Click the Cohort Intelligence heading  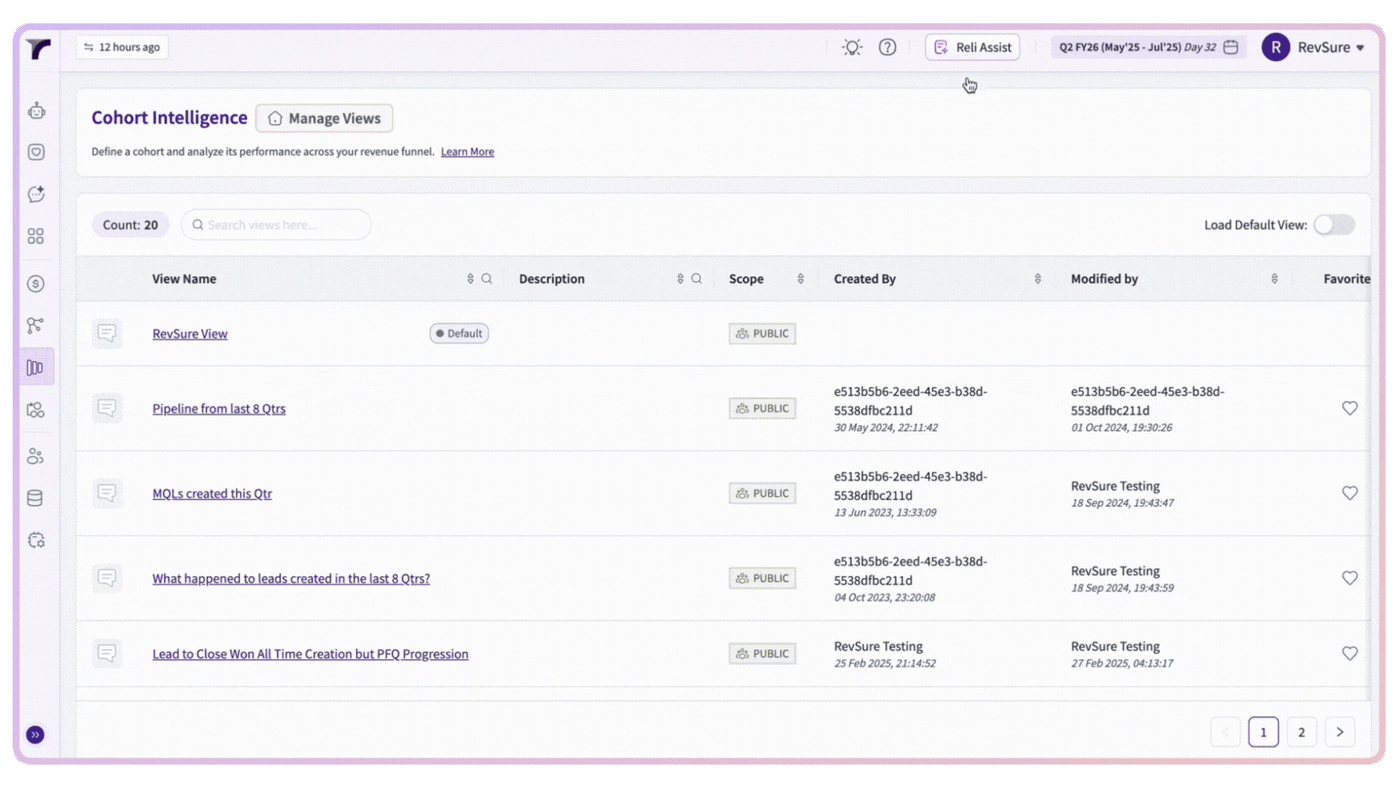[169, 118]
